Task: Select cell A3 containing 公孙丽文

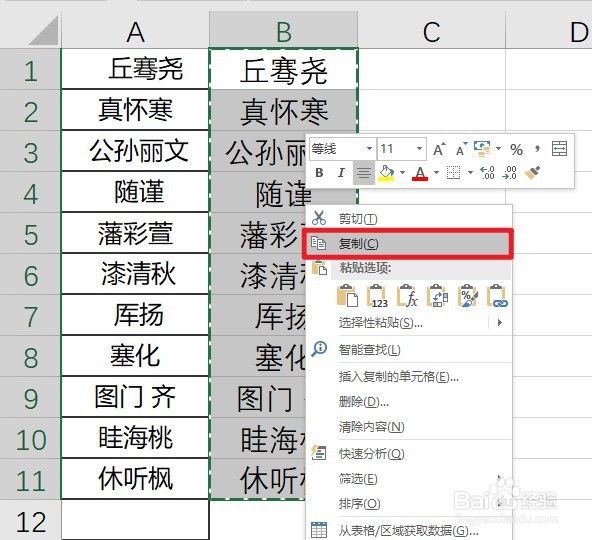Action: 135,151
